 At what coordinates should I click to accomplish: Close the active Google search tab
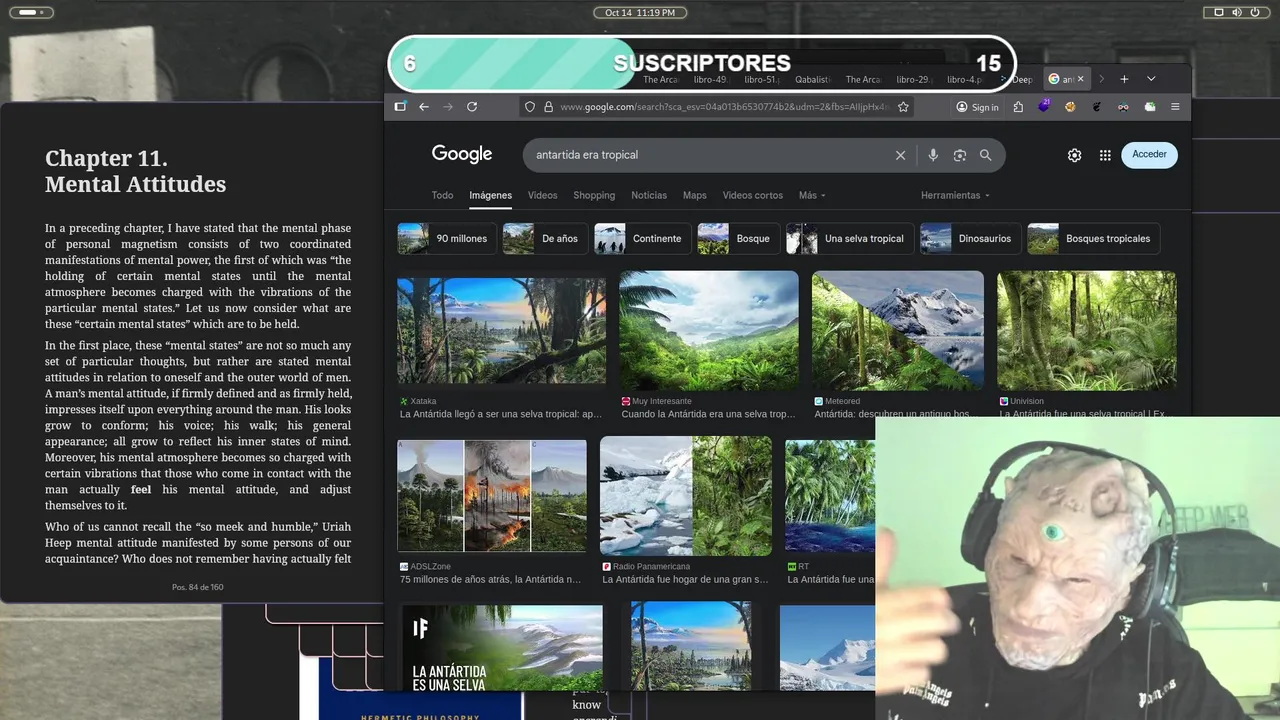click(1080, 79)
